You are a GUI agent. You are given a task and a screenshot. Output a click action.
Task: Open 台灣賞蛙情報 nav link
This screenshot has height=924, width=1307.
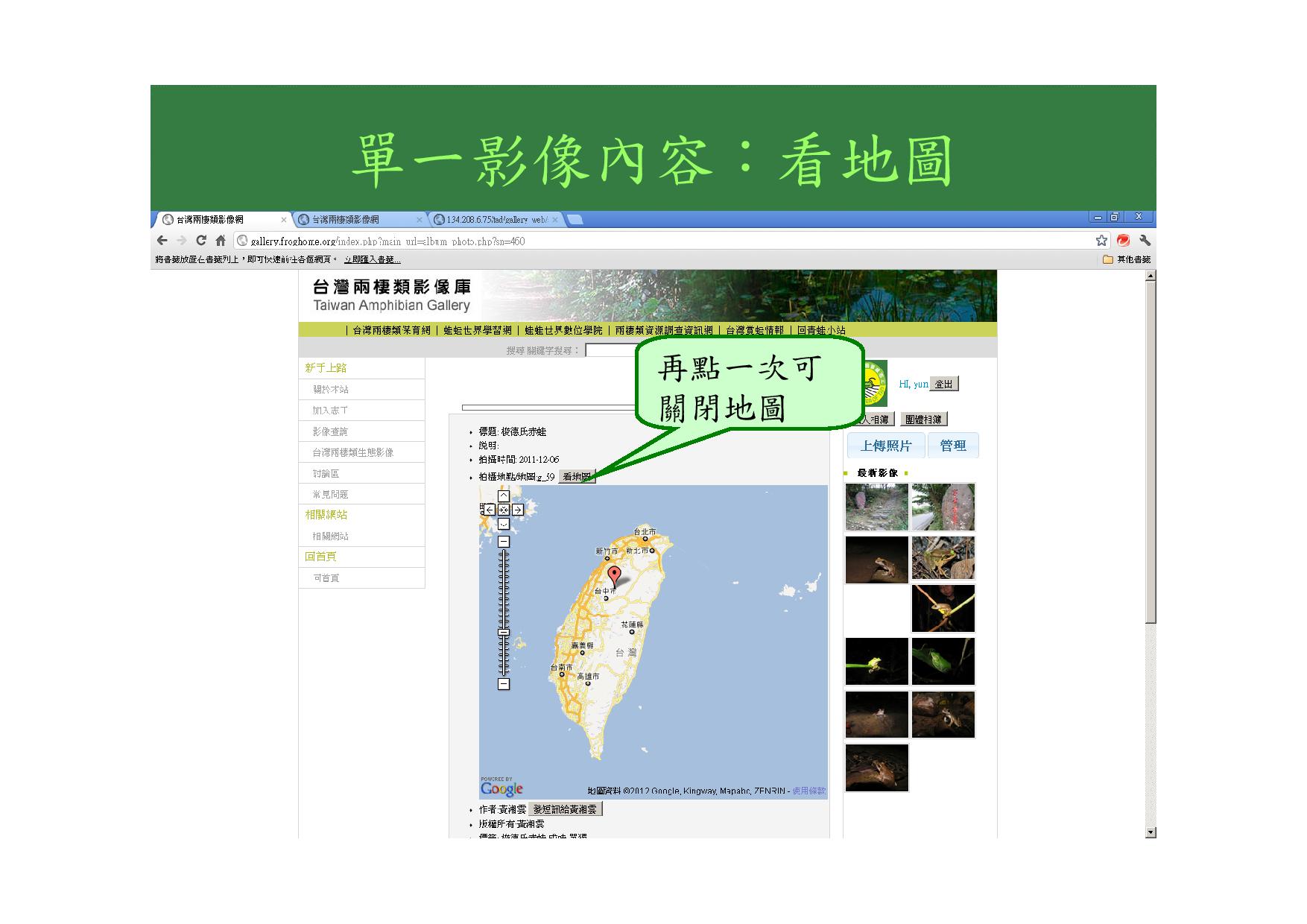(755, 330)
